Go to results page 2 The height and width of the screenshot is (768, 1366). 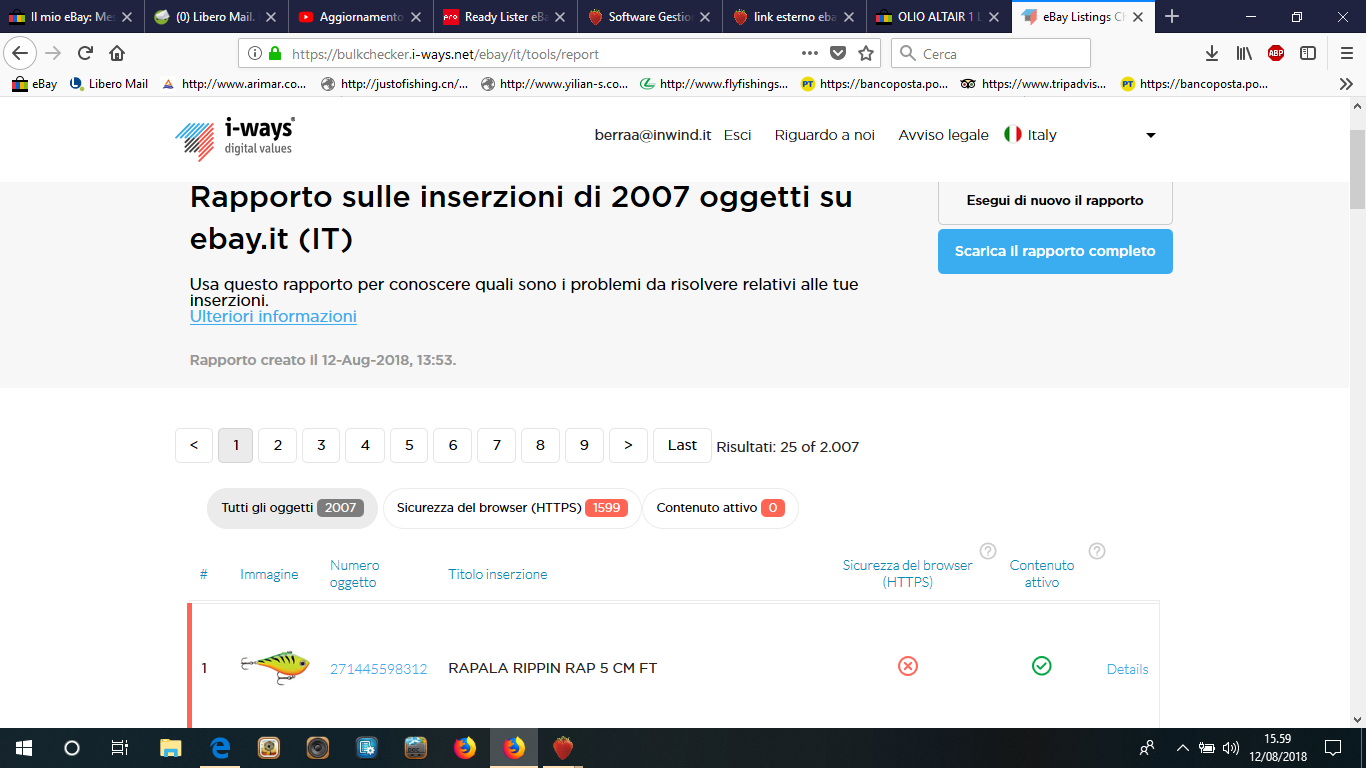coord(278,445)
